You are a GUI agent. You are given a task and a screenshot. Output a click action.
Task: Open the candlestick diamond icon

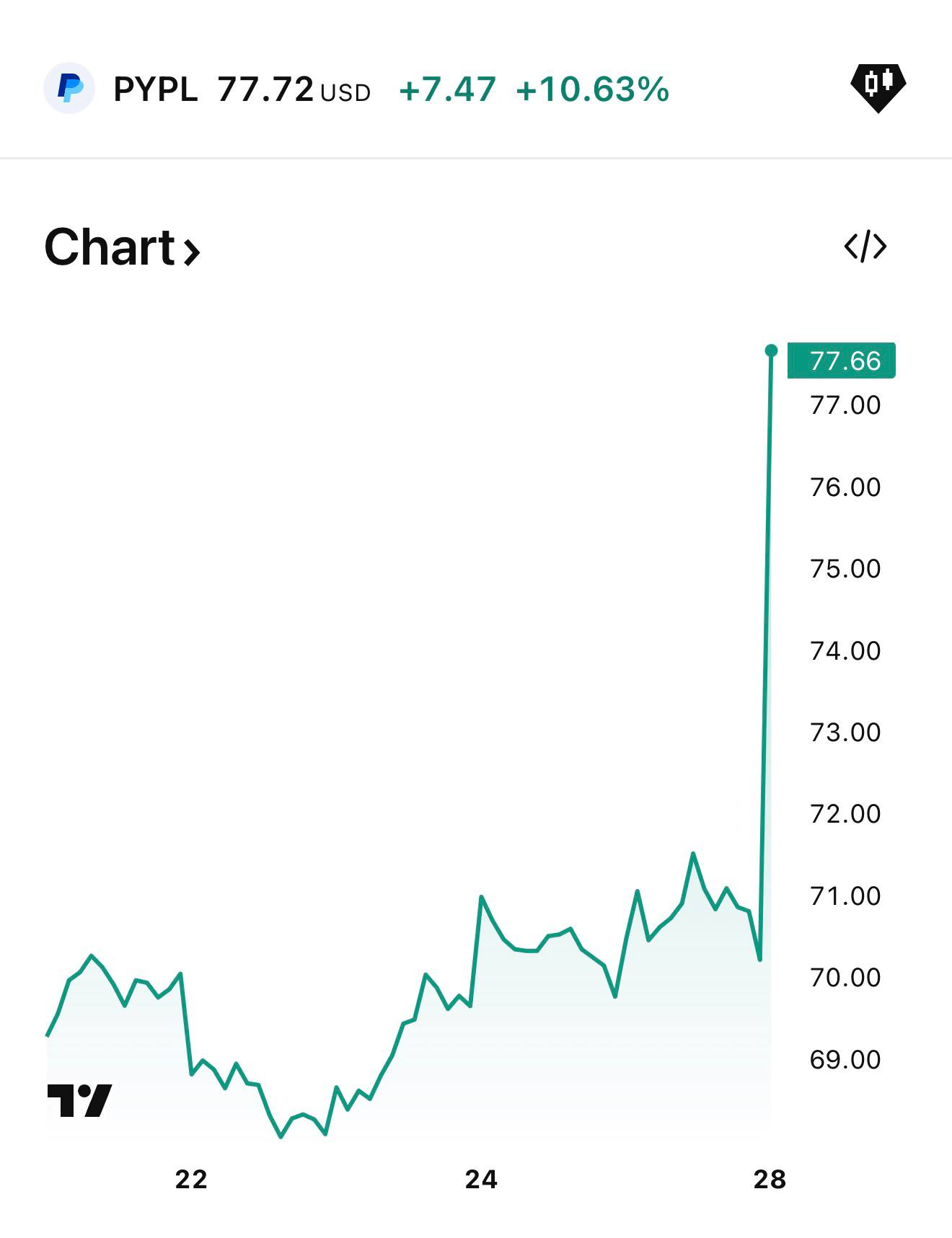tap(878, 87)
